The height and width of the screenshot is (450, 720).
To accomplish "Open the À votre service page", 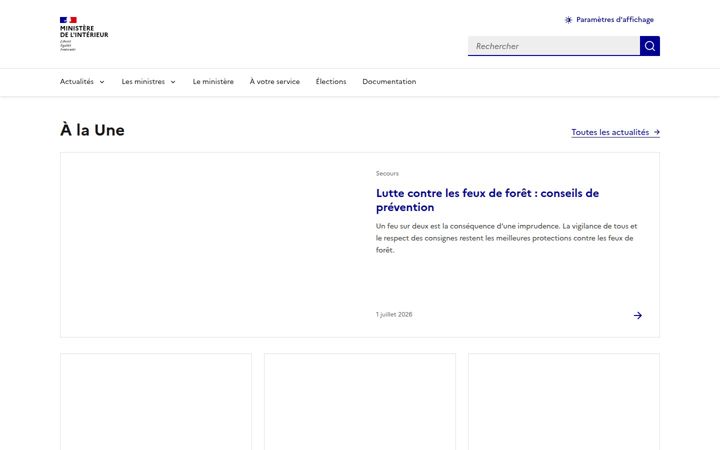I will click(x=275, y=82).
